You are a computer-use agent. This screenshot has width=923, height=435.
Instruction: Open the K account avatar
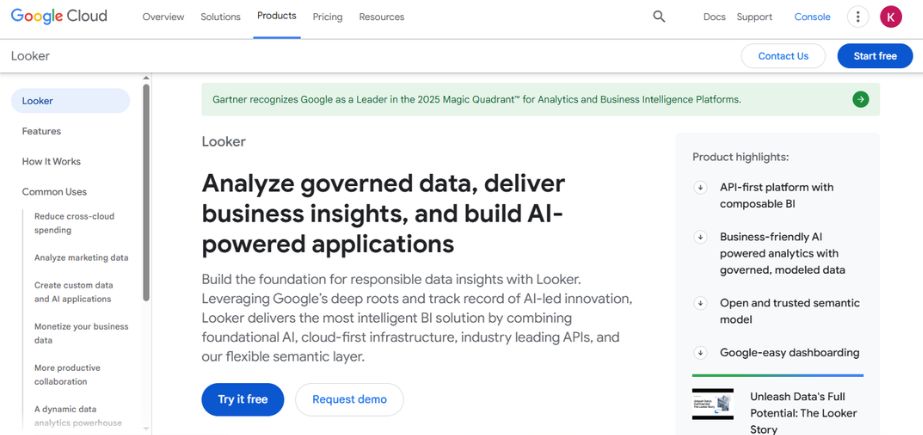(891, 16)
